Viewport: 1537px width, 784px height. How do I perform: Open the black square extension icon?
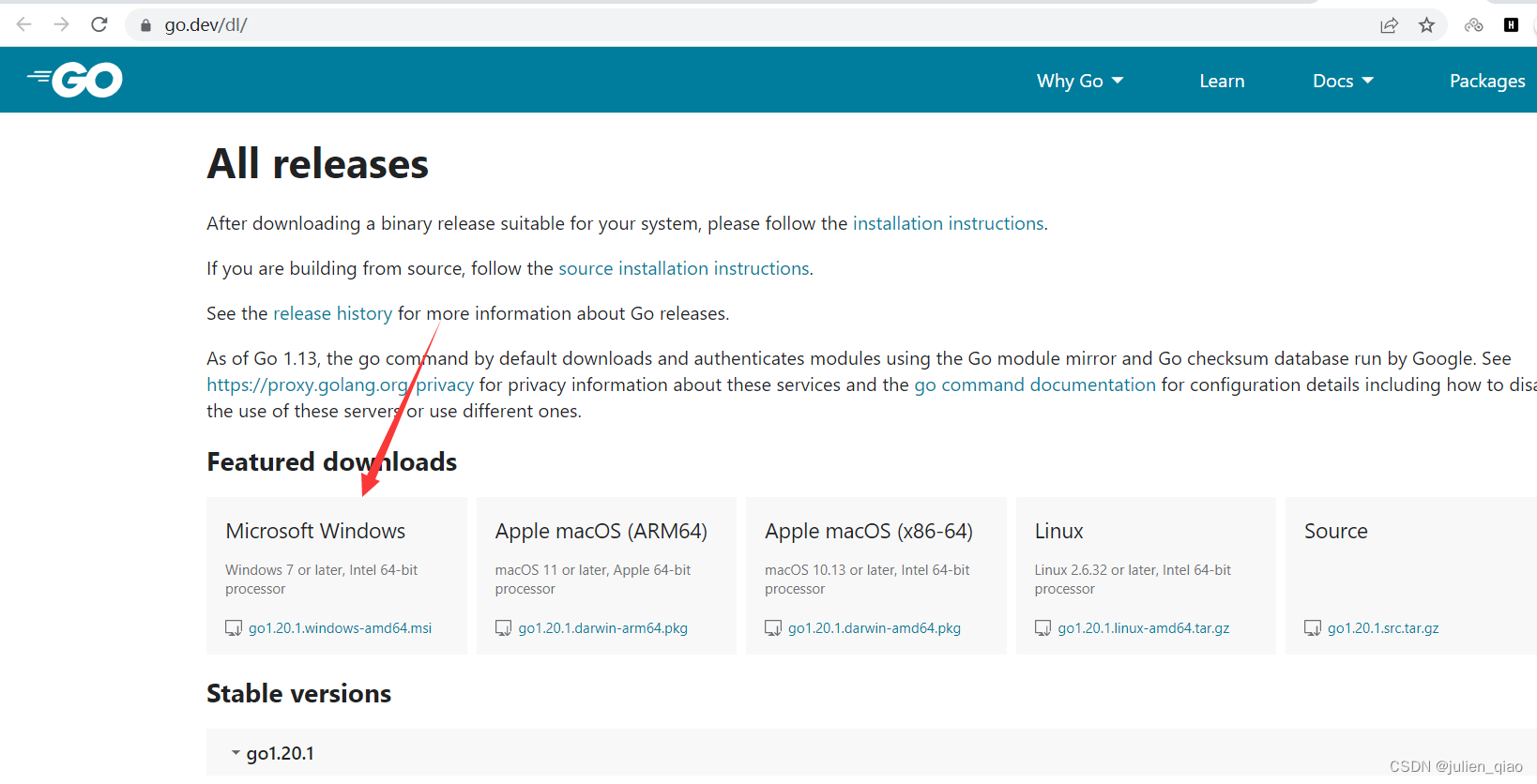click(1511, 25)
